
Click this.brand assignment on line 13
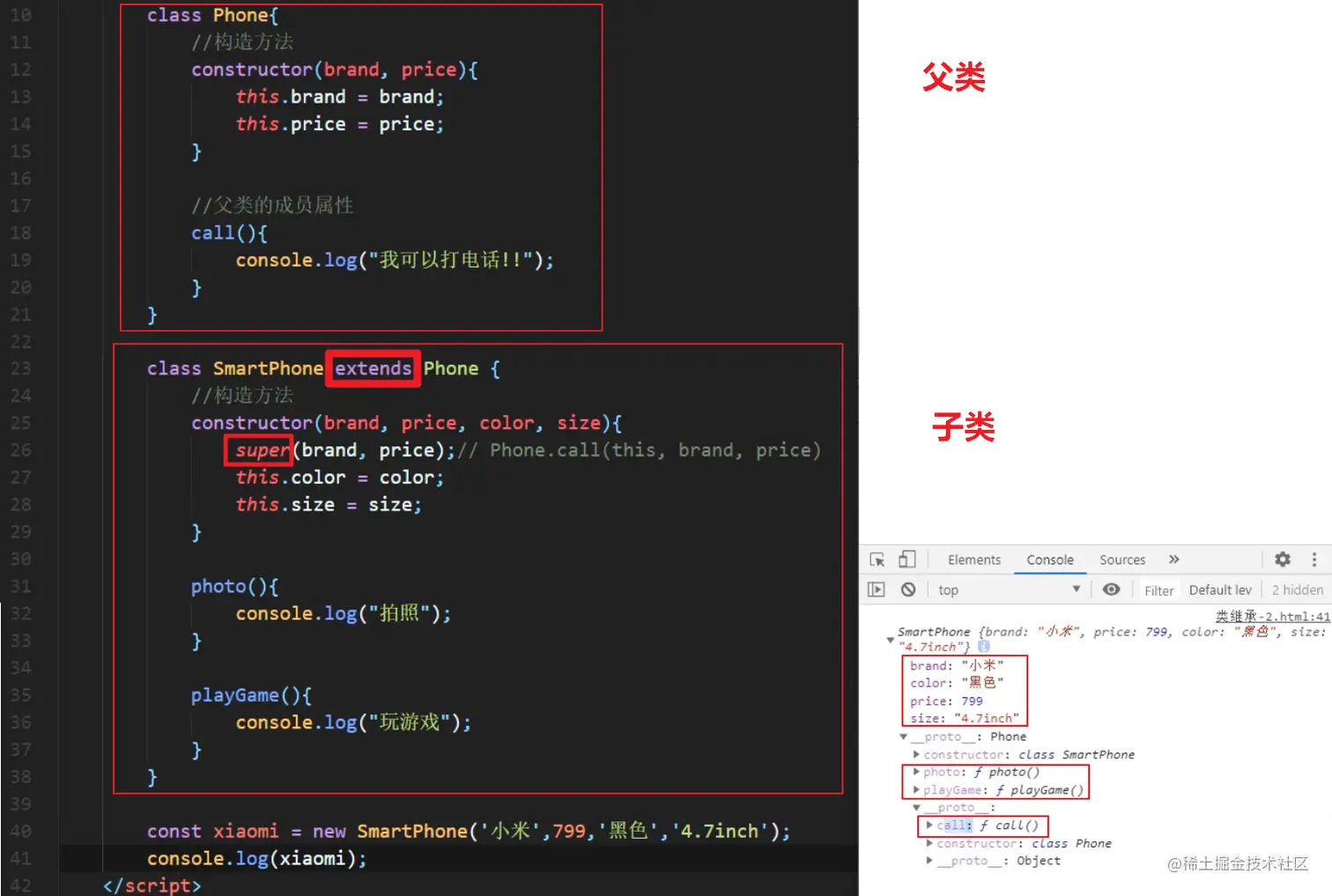pyautogui.click(x=339, y=97)
